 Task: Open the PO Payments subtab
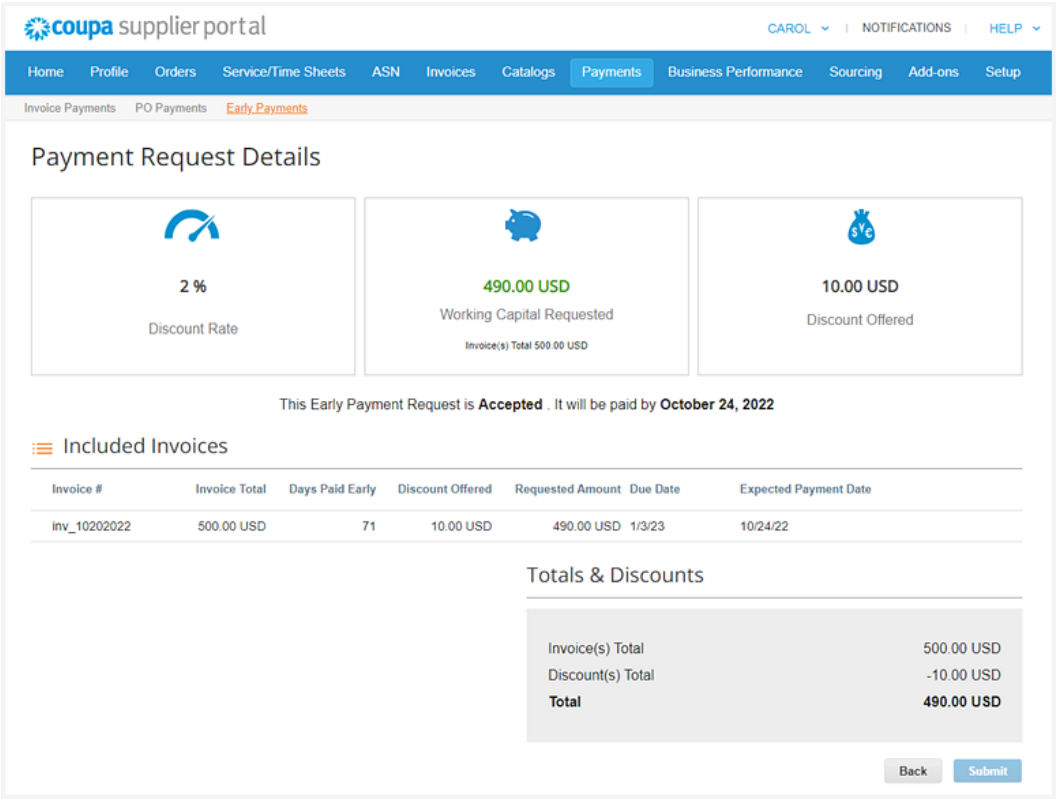[x=171, y=108]
